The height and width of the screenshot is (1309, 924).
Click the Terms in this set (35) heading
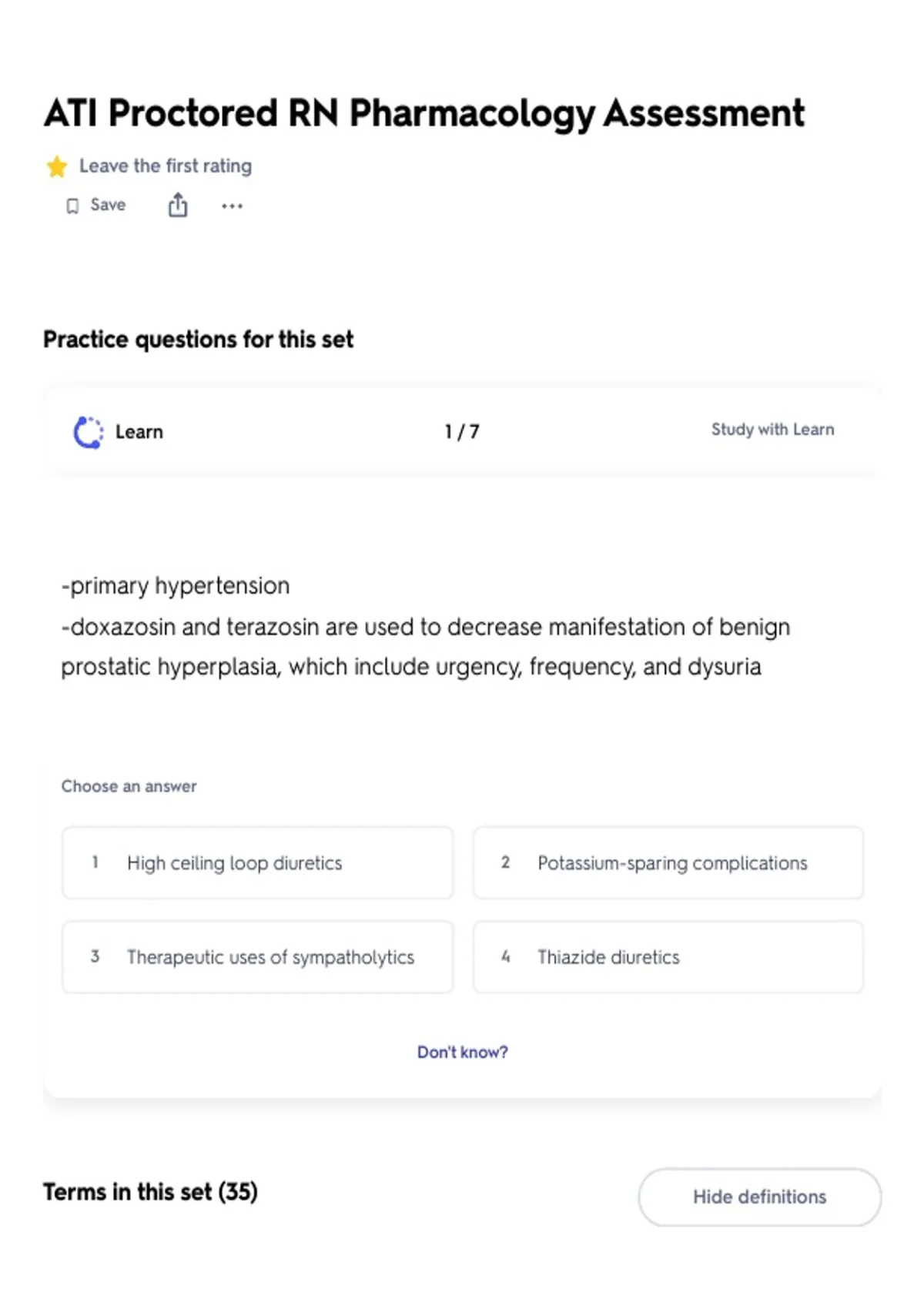point(150,1192)
